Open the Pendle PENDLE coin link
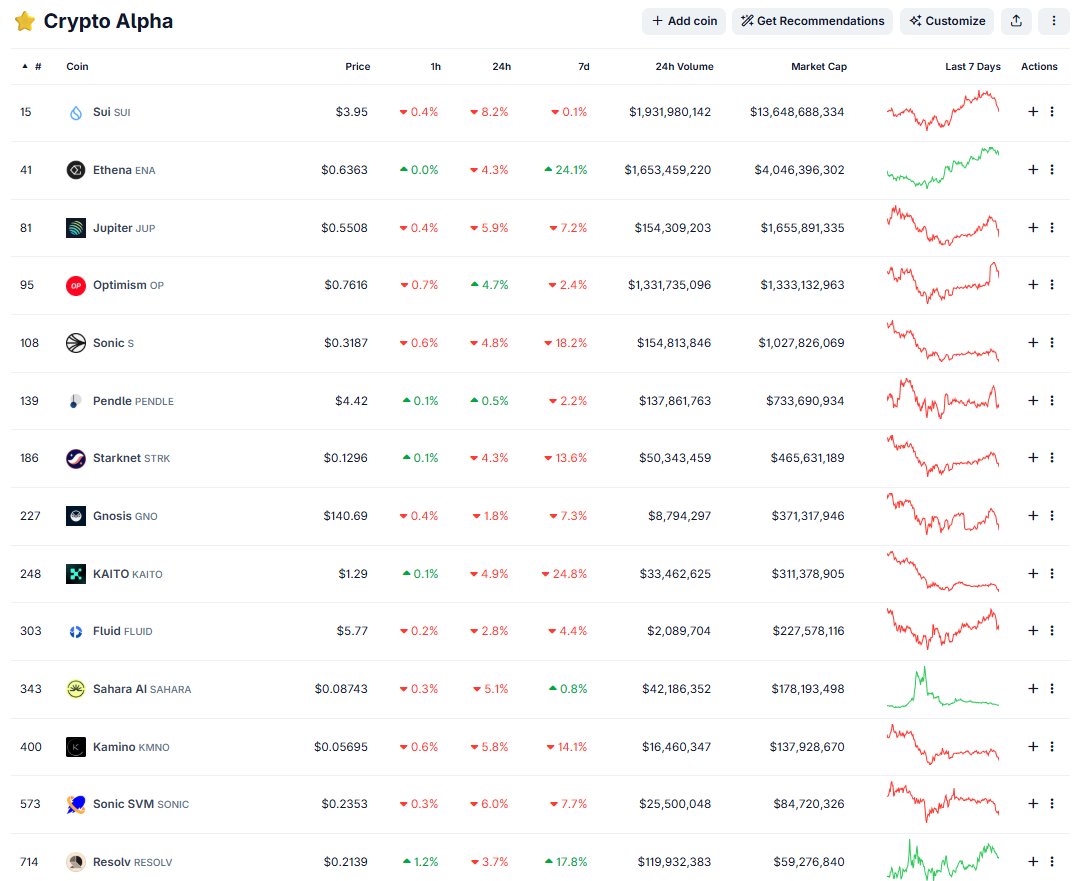This screenshot has height=881, width=1079. [133, 401]
